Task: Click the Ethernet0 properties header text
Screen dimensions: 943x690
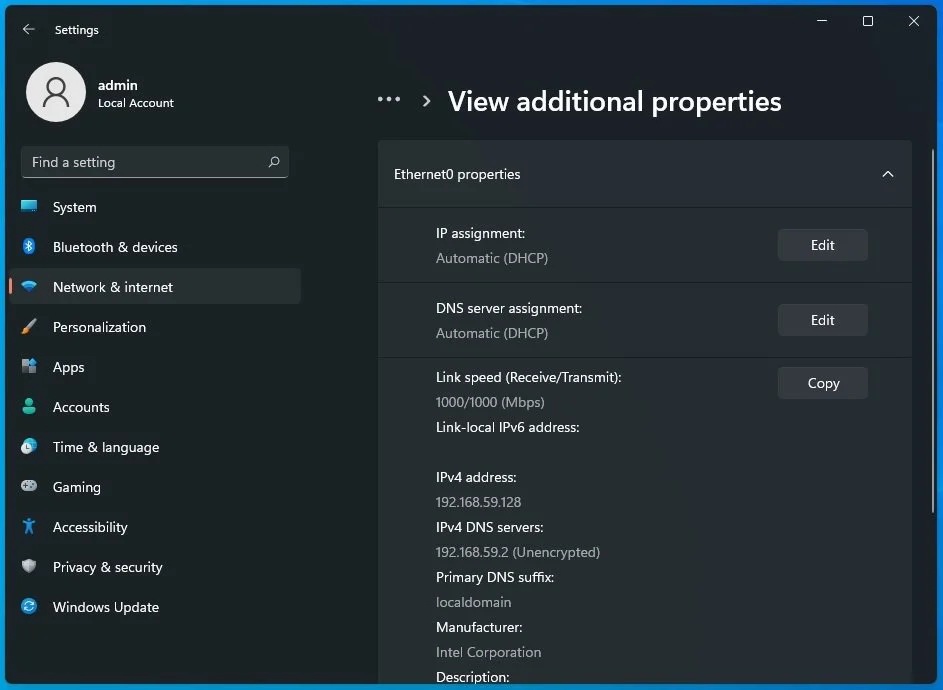Action: (457, 174)
